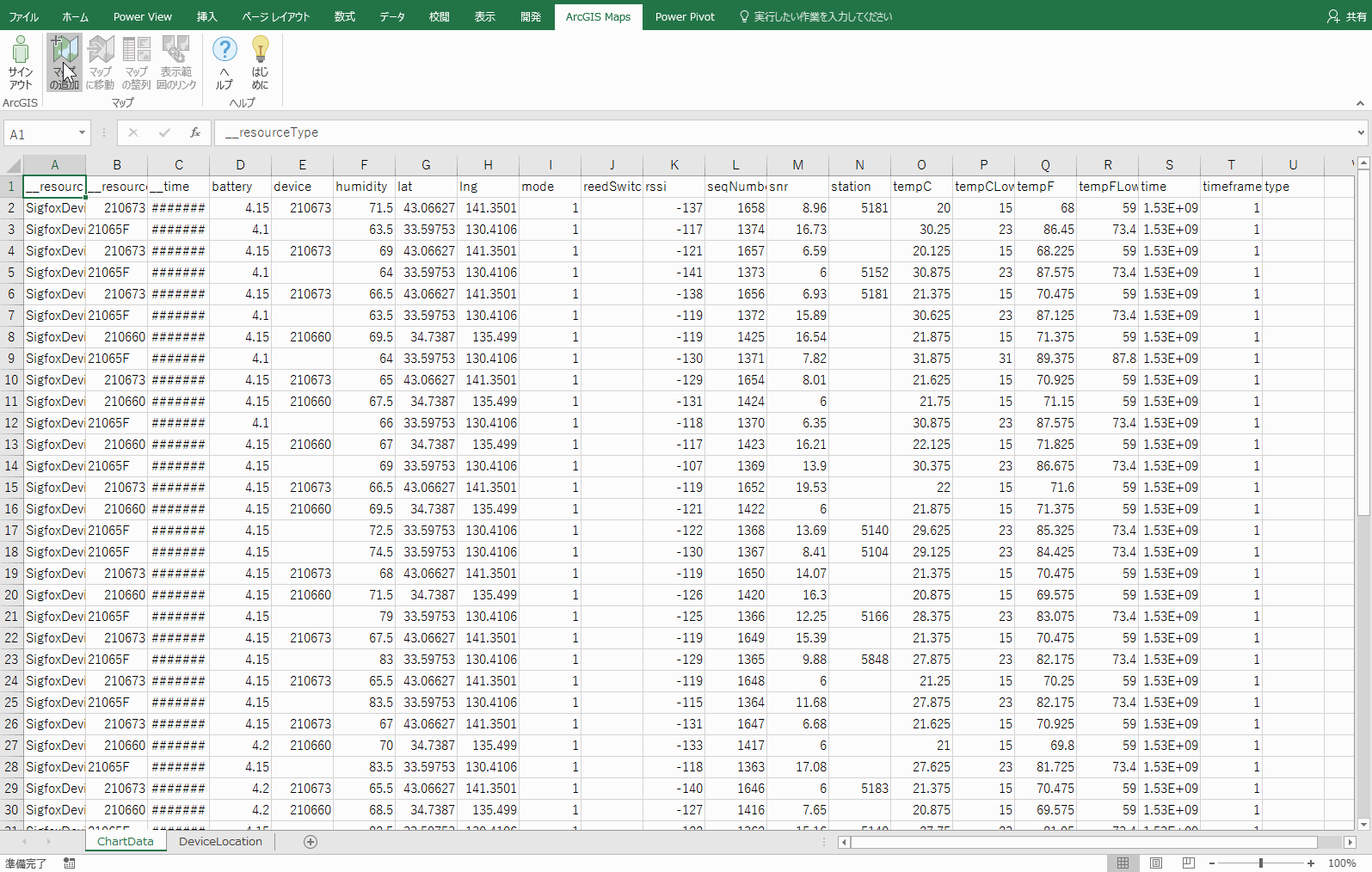Screen dimensions: 1372x872
Task: Open the Developer tab
Action: [531, 16]
